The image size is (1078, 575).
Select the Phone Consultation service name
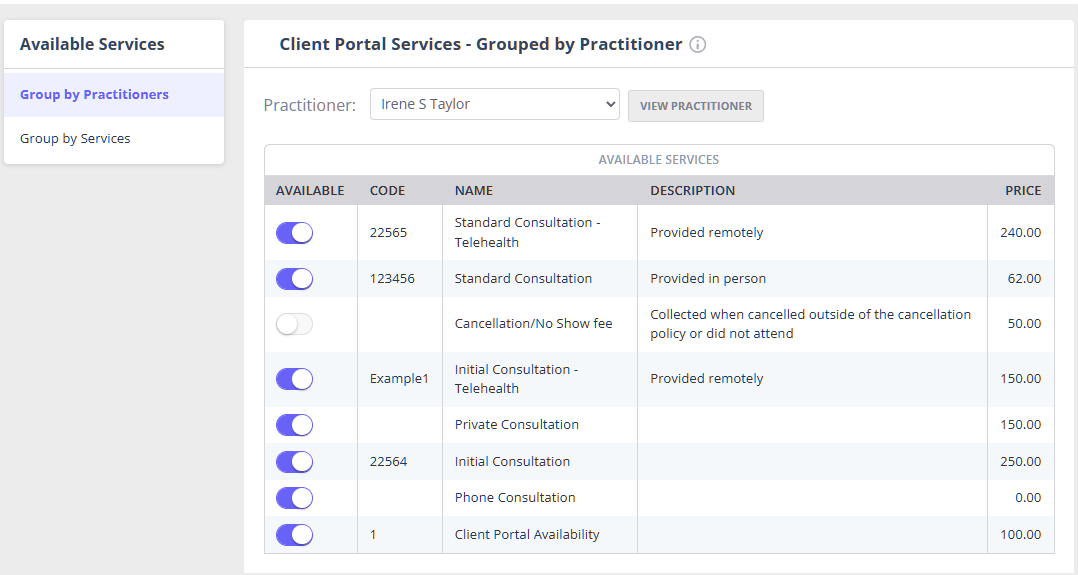coord(515,498)
